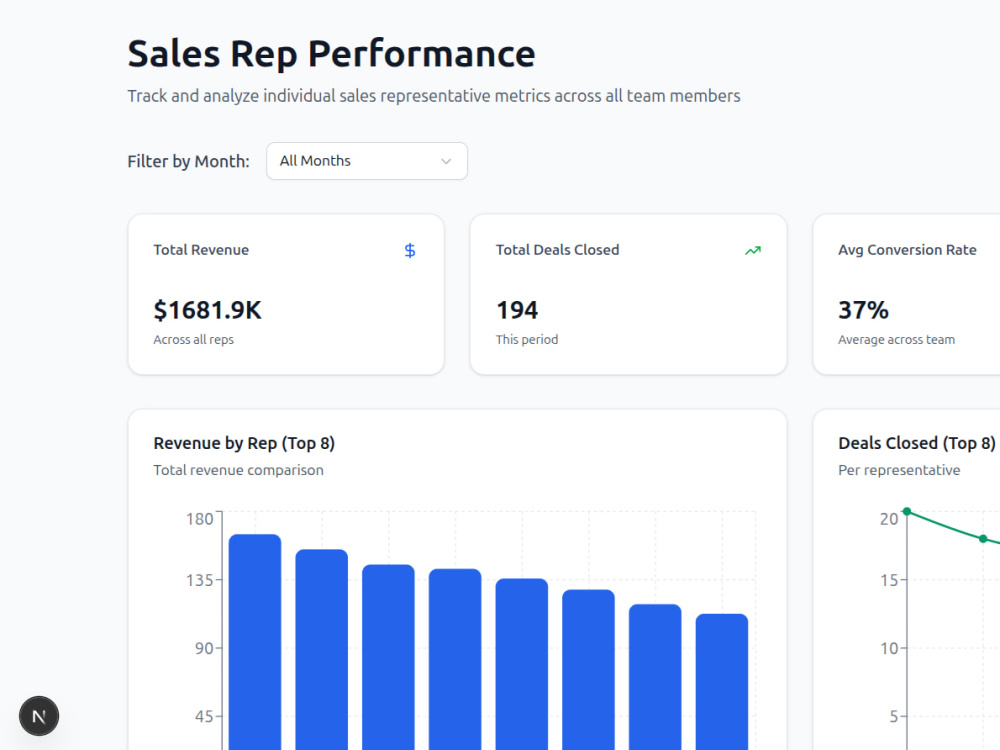This screenshot has height=750, width=1000.
Task: Click the fourth bar in revenue chart
Action: coord(455,659)
